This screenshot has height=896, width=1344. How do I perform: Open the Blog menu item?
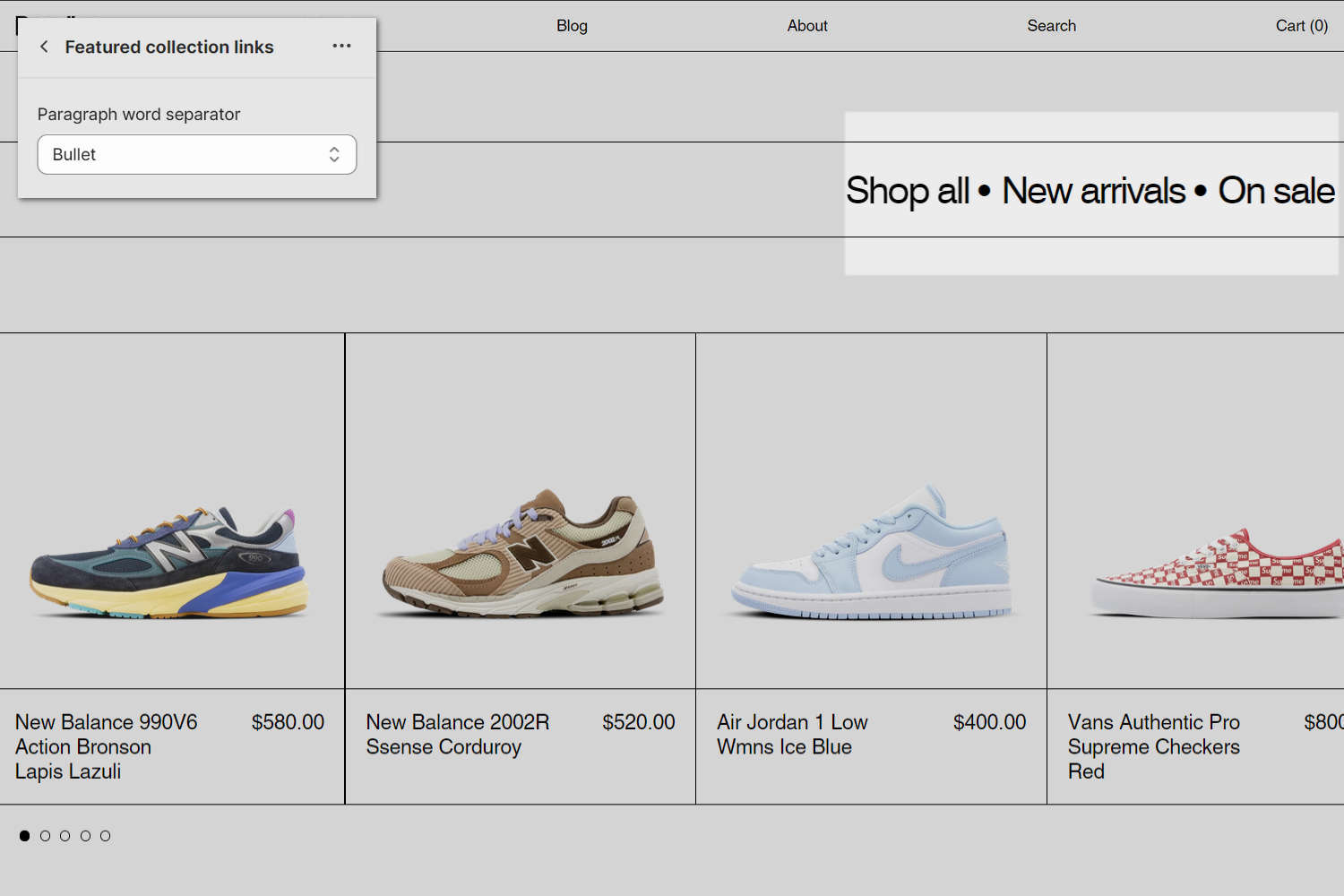tap(571, 26)
